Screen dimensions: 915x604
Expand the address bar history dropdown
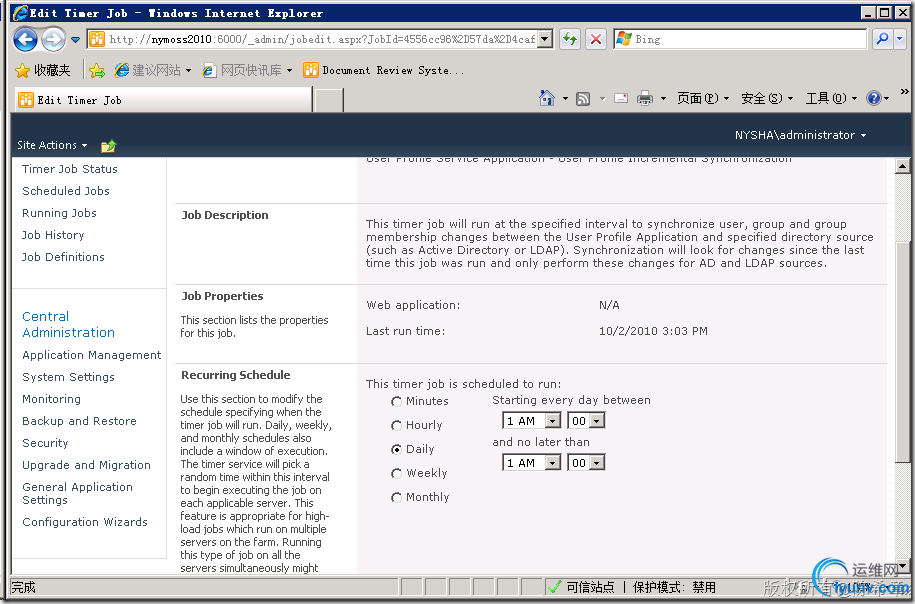[x=544, y=39]
